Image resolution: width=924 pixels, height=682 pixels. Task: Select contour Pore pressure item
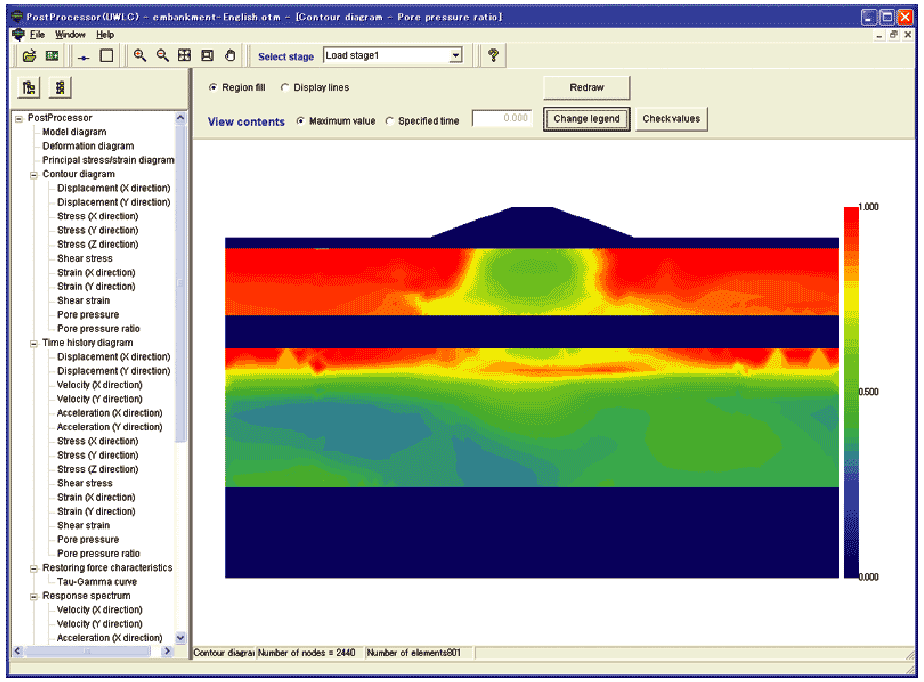[88, 315]
